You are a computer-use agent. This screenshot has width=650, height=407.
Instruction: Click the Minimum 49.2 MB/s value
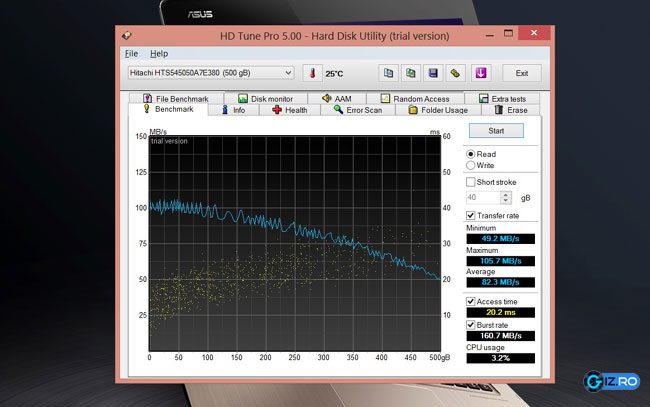[500, 239]
